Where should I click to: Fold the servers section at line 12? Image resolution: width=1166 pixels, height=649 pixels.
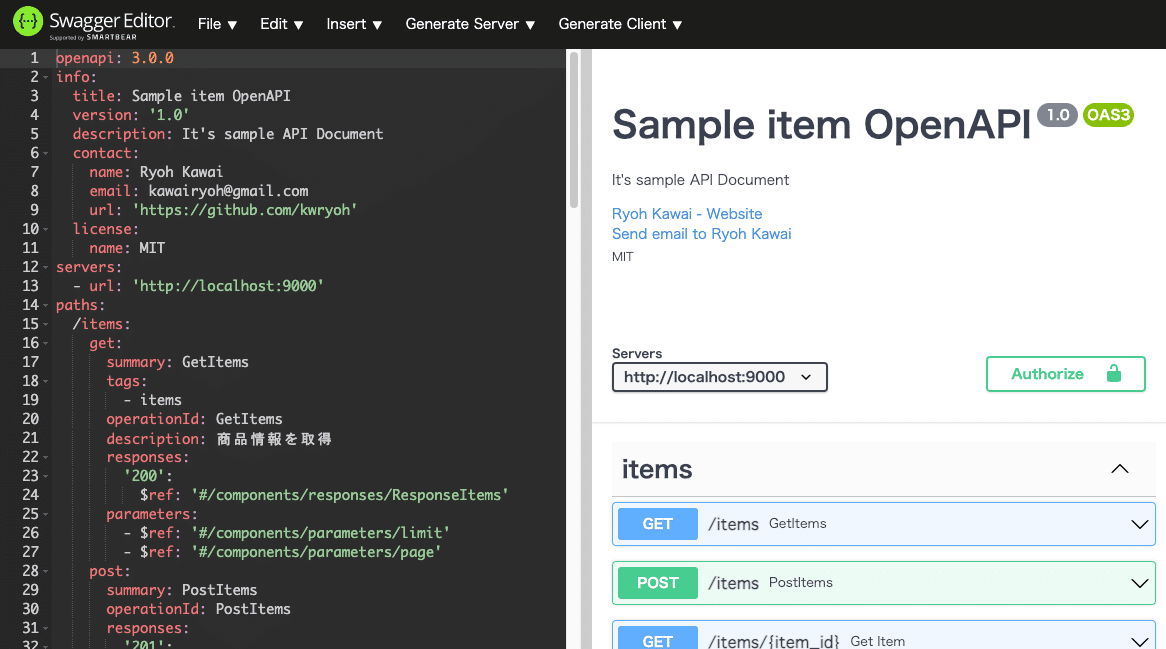(45, 266)
